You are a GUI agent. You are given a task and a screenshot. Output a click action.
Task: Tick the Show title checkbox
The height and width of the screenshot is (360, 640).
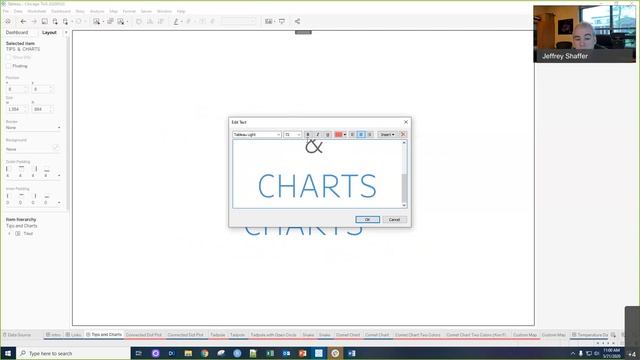9,57
